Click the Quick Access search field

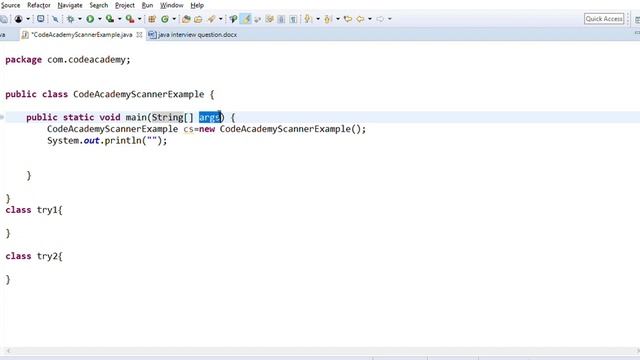click(604, 19)
